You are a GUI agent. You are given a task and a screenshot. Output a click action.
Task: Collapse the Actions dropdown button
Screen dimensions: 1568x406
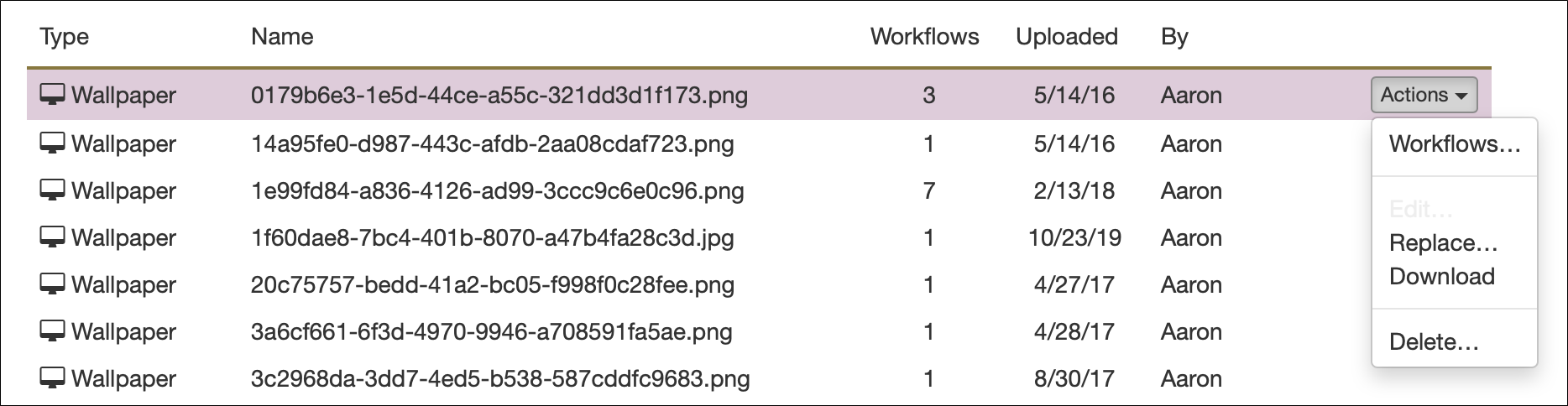pos(1424,95)
